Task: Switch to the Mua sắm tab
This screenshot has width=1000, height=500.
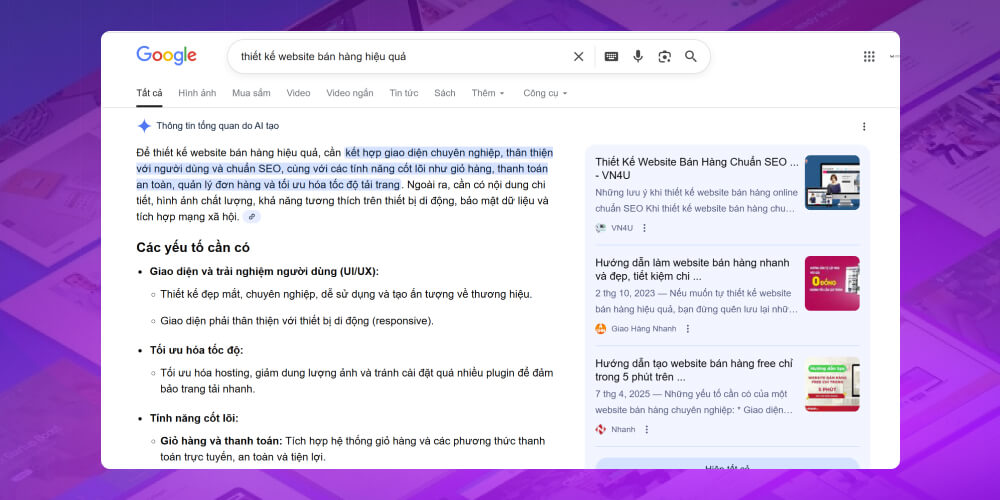Action: 251,93
